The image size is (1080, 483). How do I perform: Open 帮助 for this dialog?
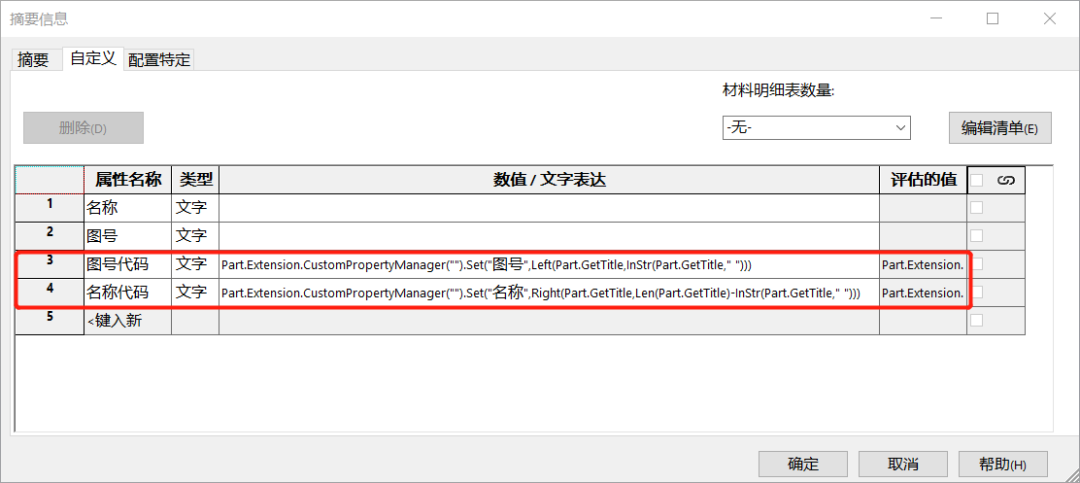click(x=1002, y=464)
